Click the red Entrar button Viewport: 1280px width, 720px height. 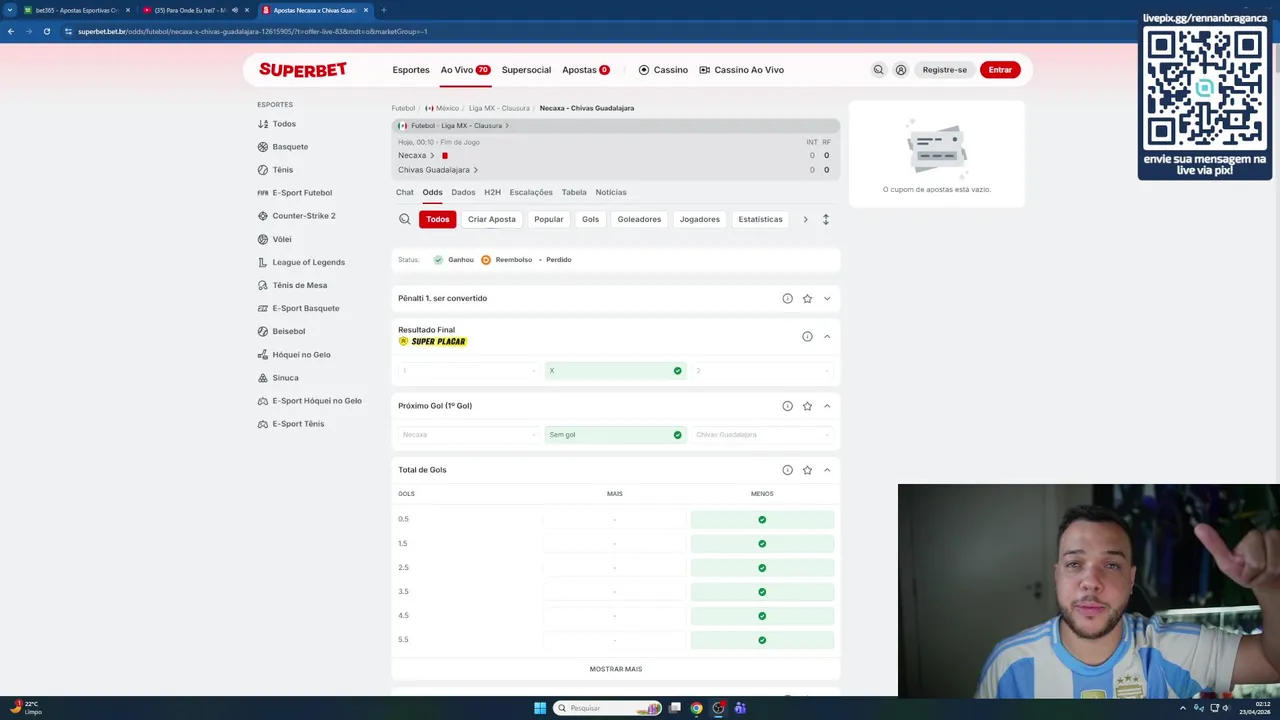point(1000,70)
